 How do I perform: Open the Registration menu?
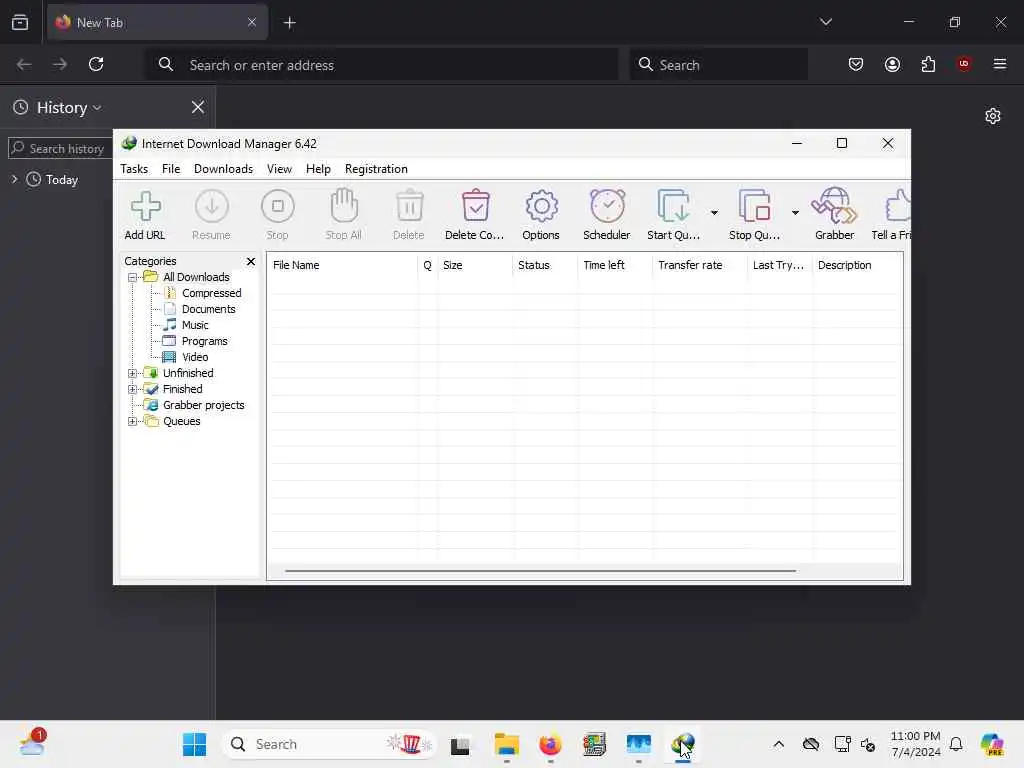[x=376, y=168]
